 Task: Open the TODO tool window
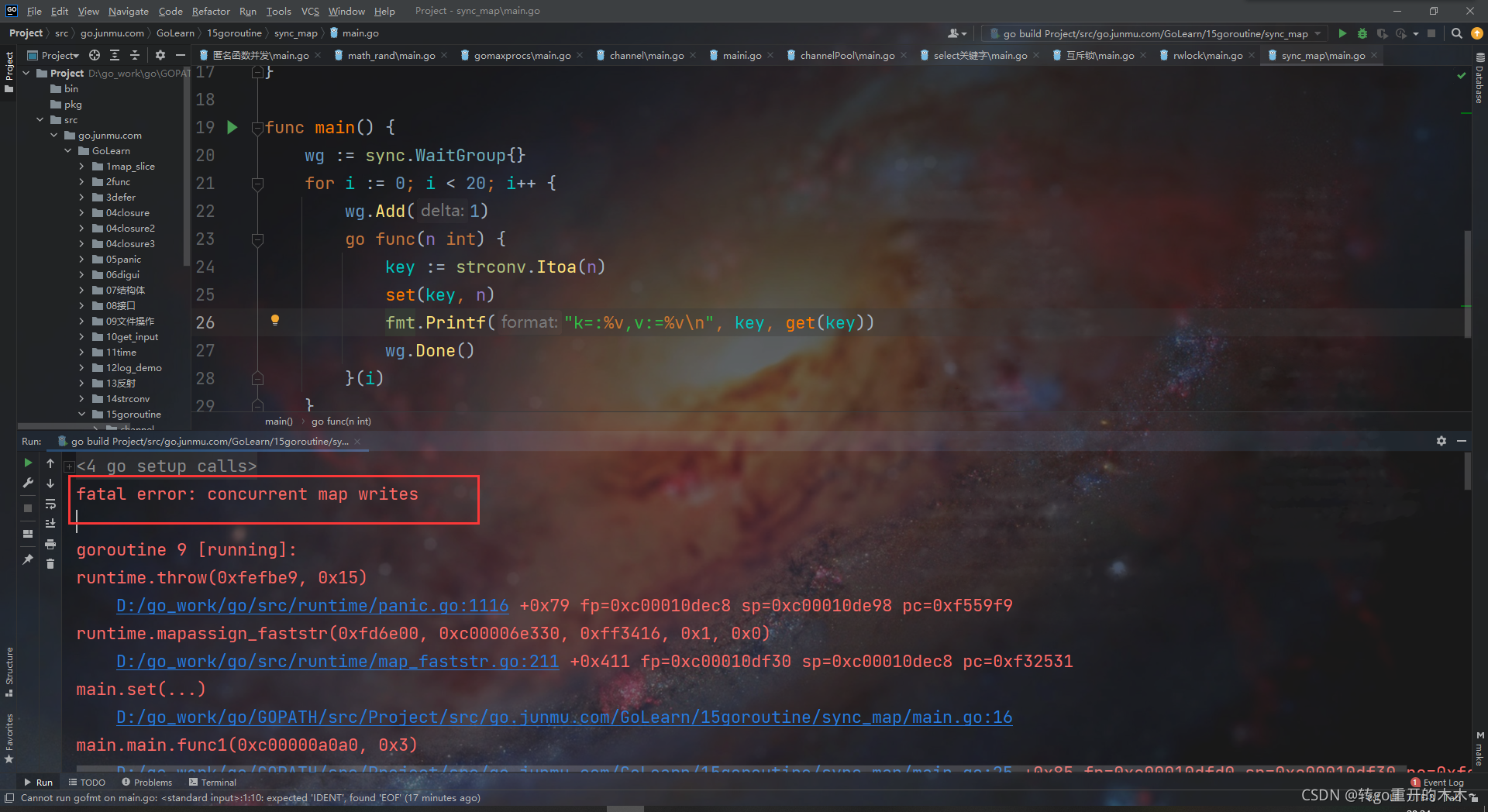[x=87, y=783]
